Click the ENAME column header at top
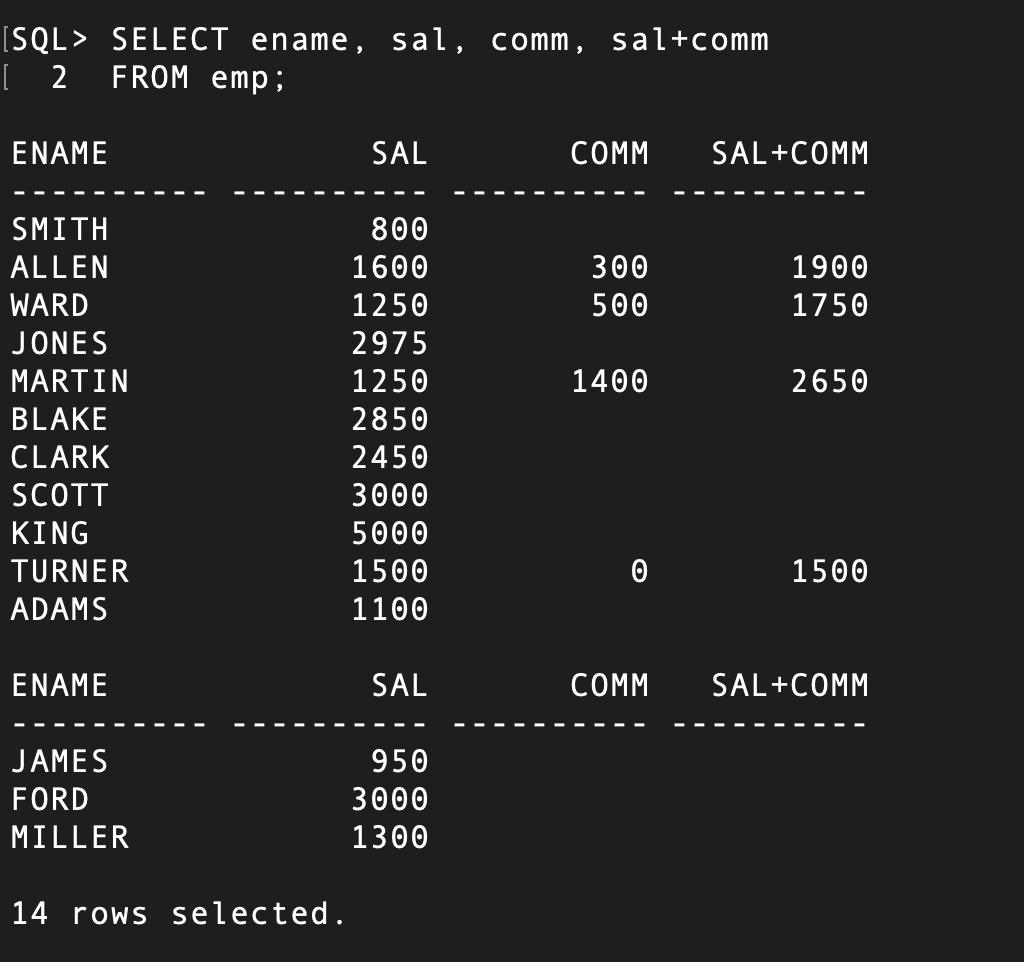 pos(59,153)
